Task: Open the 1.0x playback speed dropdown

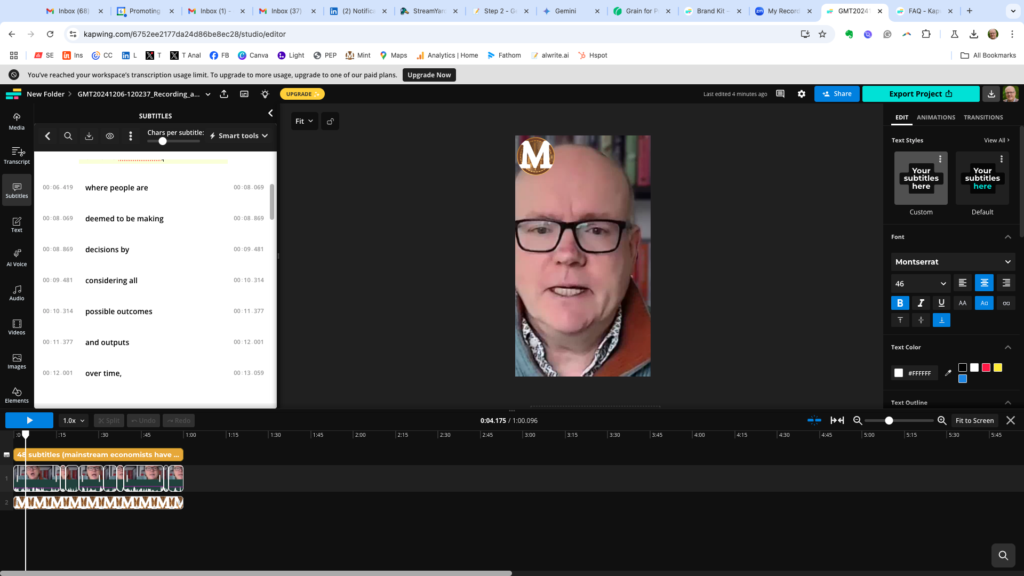Action: 73,421
